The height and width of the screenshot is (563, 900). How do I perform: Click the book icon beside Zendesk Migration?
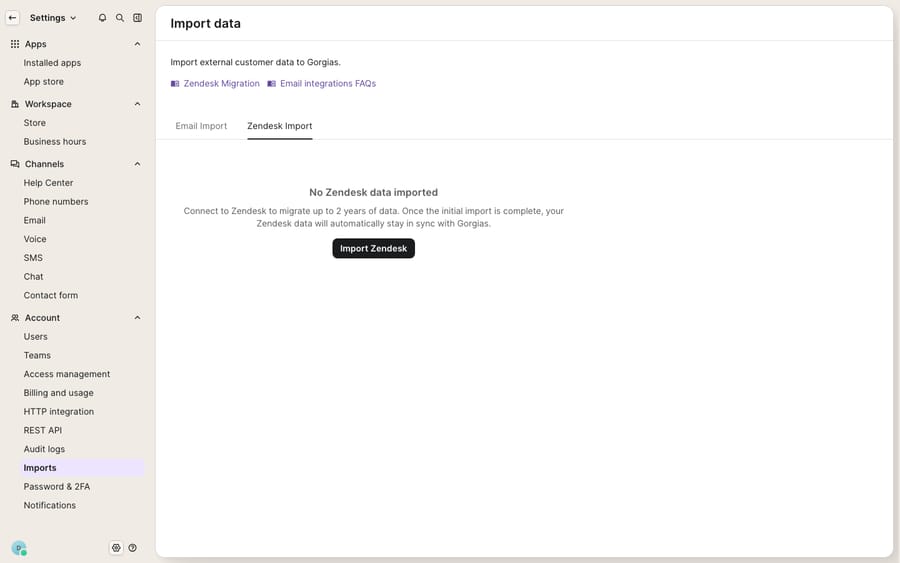pos(175,84)
